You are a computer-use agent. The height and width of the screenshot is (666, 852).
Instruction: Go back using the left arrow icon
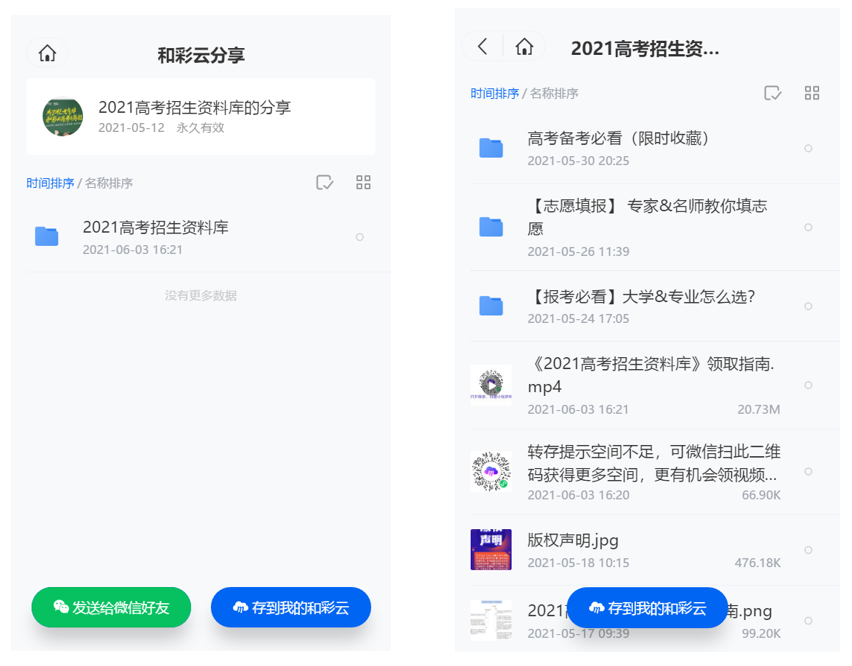[x=483, y=47]
